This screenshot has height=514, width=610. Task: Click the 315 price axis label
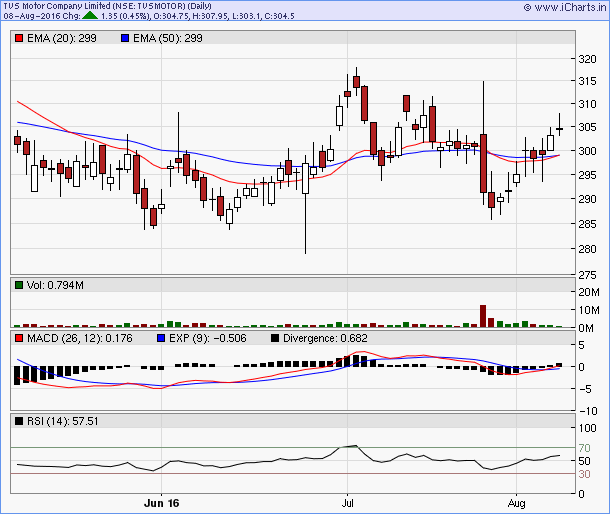point(587,81)
